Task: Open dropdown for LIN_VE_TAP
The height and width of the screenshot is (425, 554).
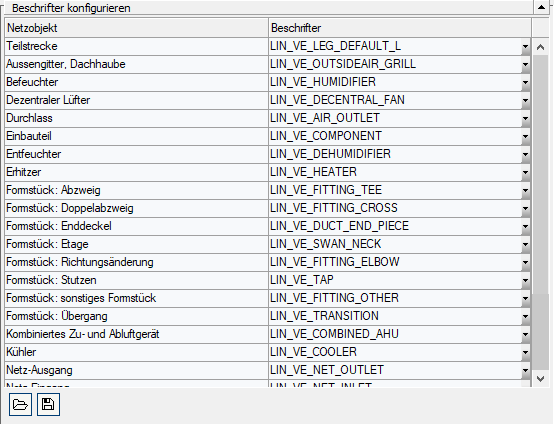Action: [x=525, y=281]
